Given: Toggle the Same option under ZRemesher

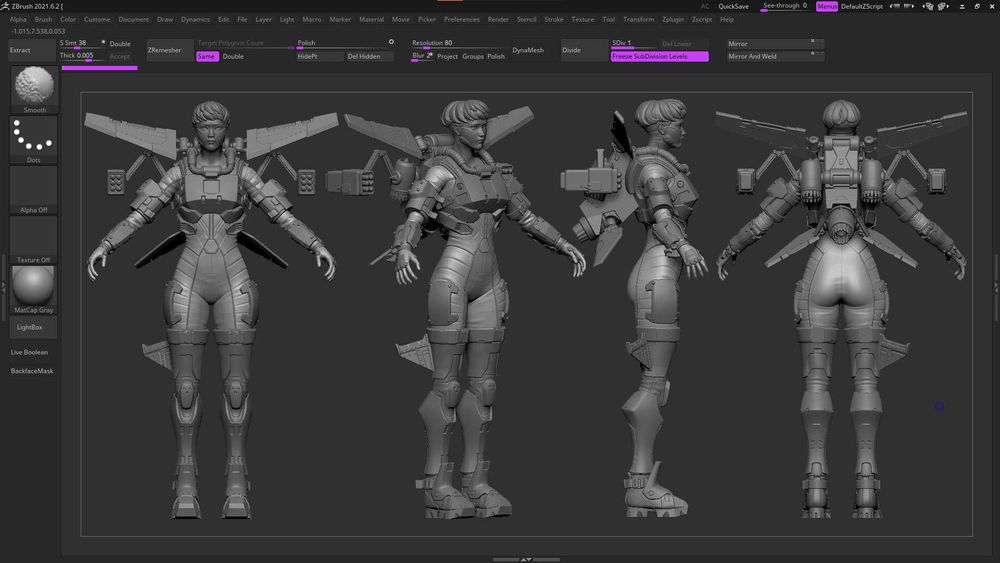Looking at the screenshot, I should 206,56.
